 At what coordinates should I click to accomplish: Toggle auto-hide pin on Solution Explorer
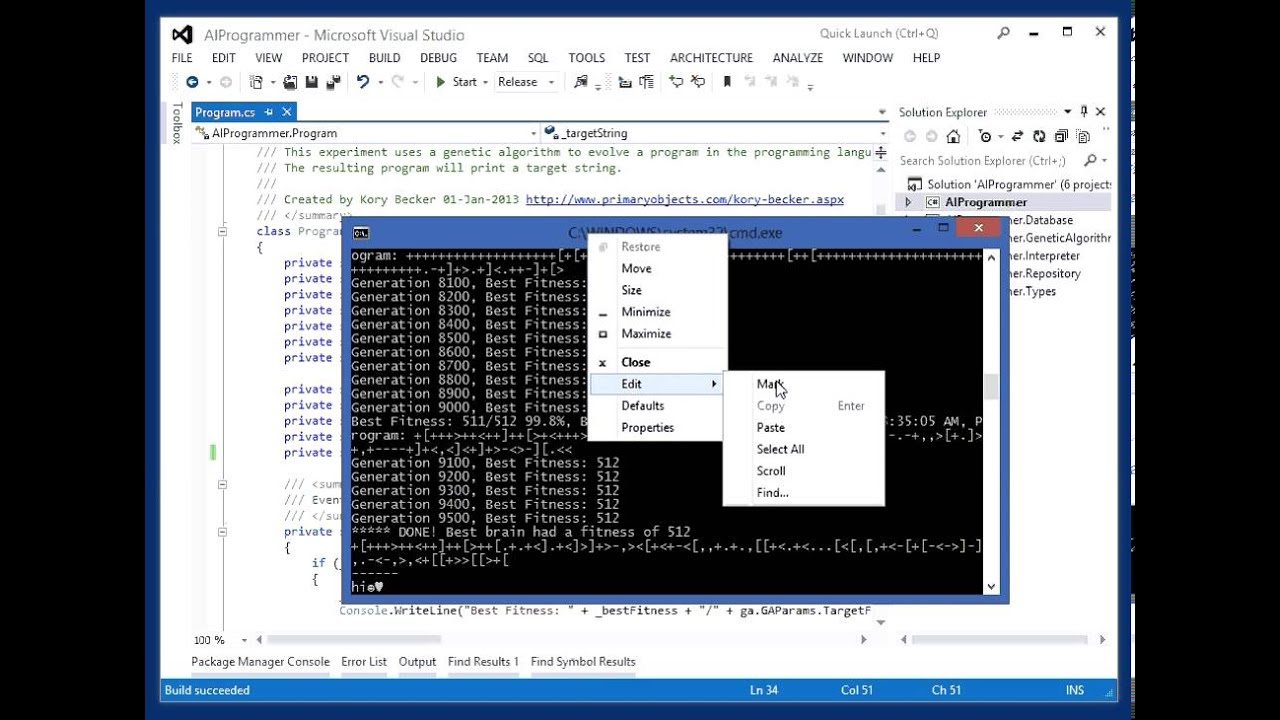[1084, 112]
